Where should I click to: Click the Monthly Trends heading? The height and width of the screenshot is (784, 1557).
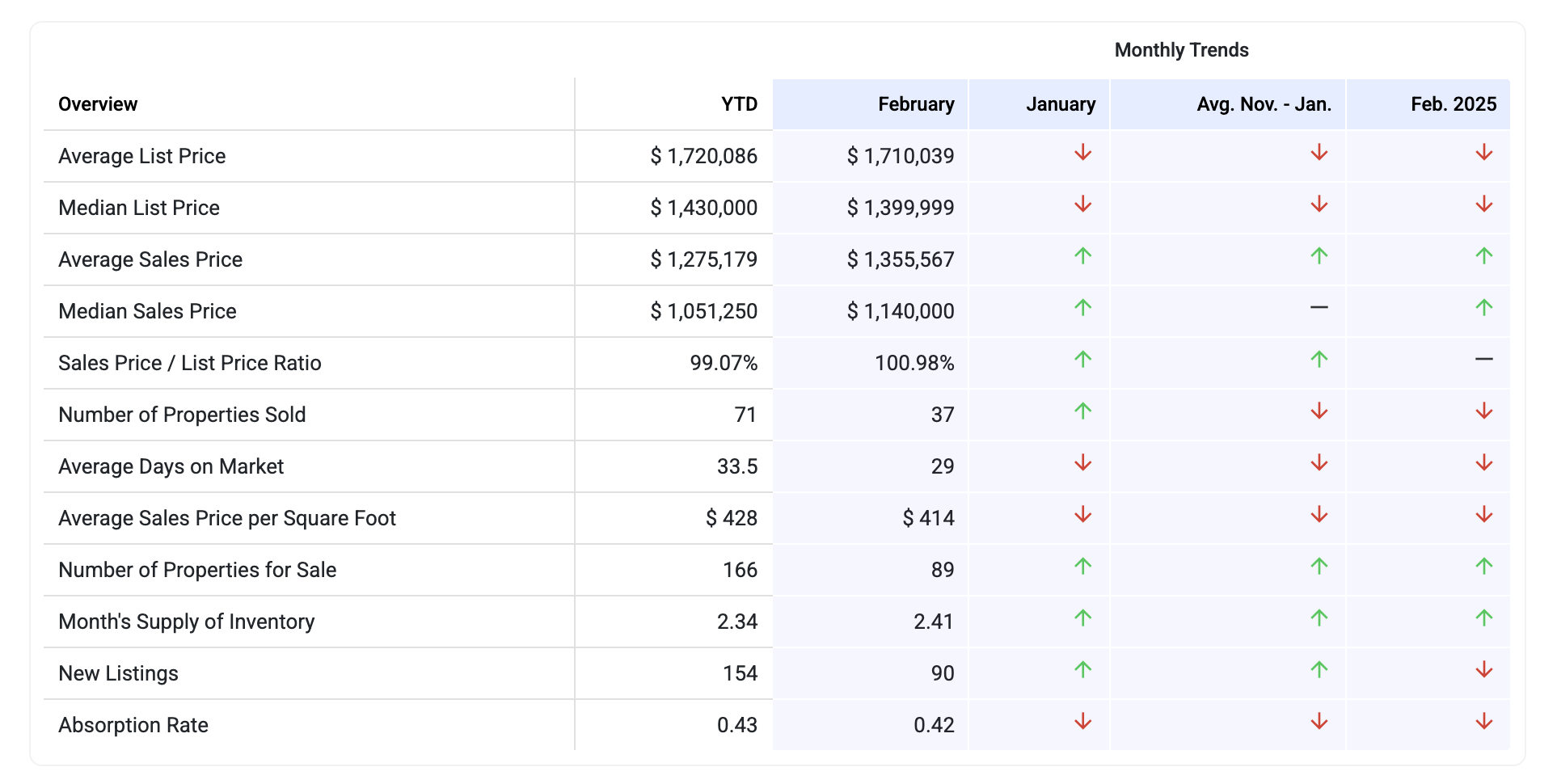1181,50
